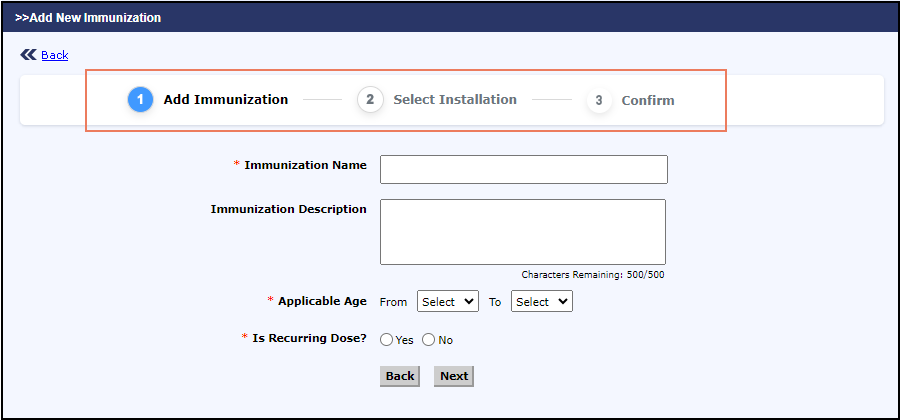Viewport: 900px width, 420px height.
Task: Open the Applicable Age From dropdown
Action: coord(447,301)
